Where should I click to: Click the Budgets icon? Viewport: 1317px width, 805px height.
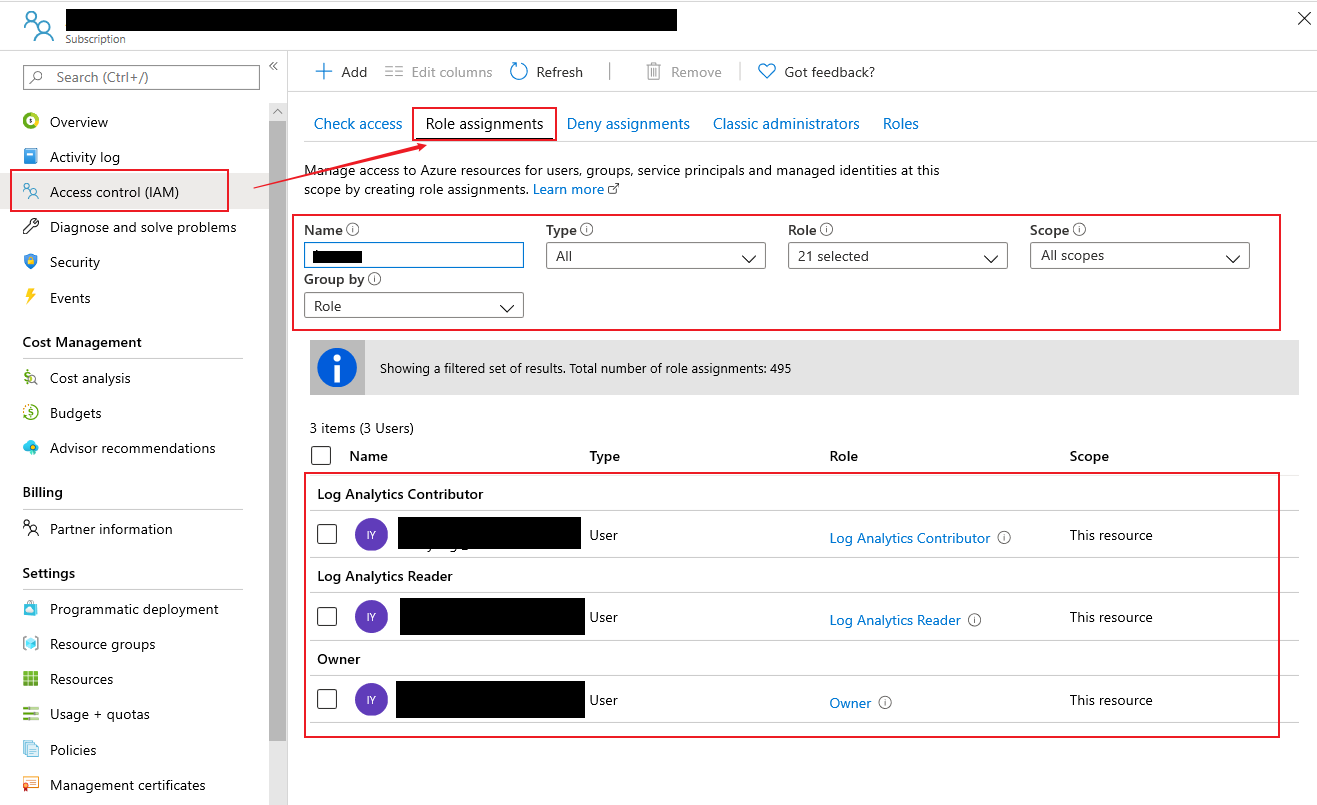click(x=30, y=412)
